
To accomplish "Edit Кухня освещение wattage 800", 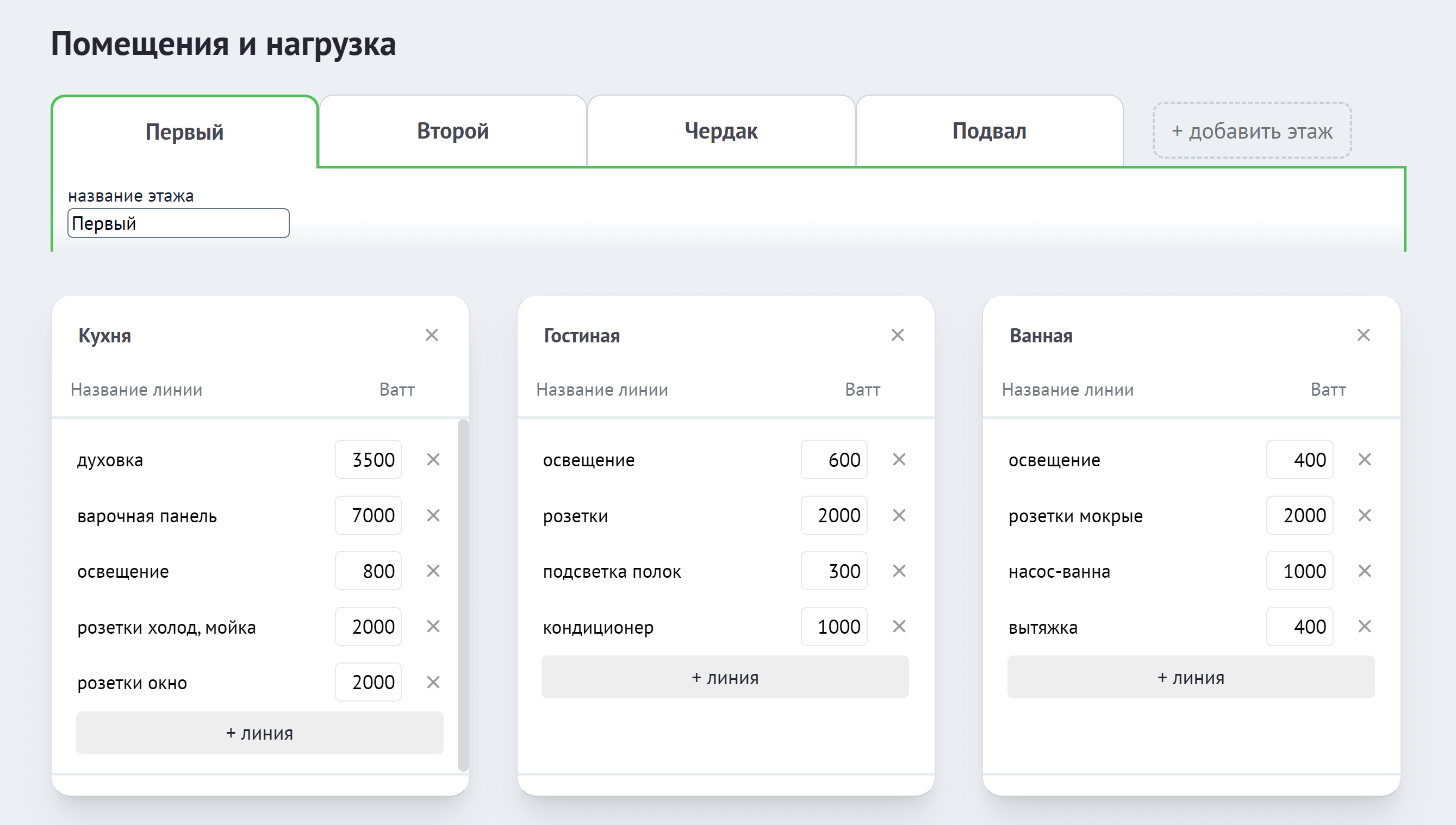I will pyautogui.click(x=369, y=571).
